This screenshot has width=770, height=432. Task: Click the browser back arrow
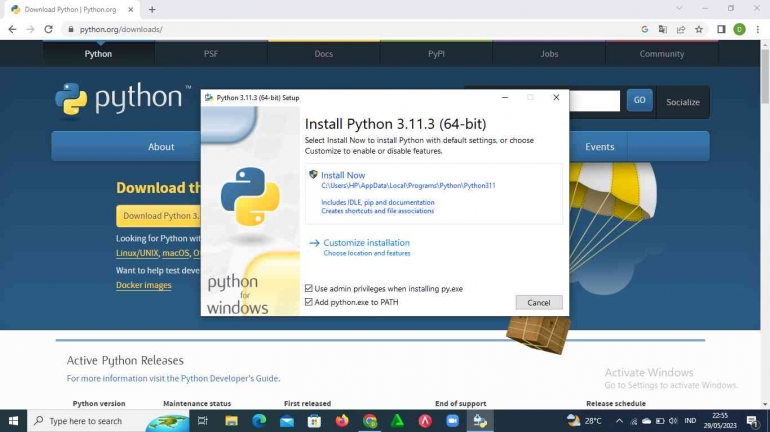pyautogui.click(x=12, y=29)
